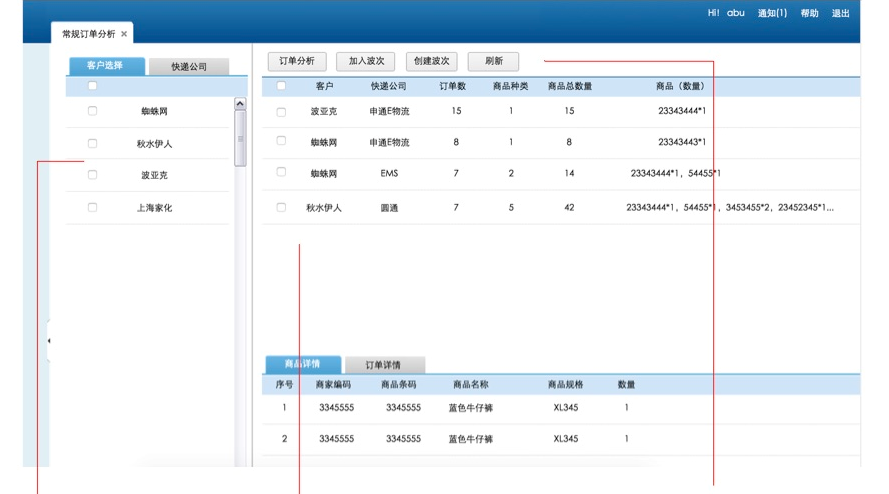Open the 客户选择 tab

point(106,66)
